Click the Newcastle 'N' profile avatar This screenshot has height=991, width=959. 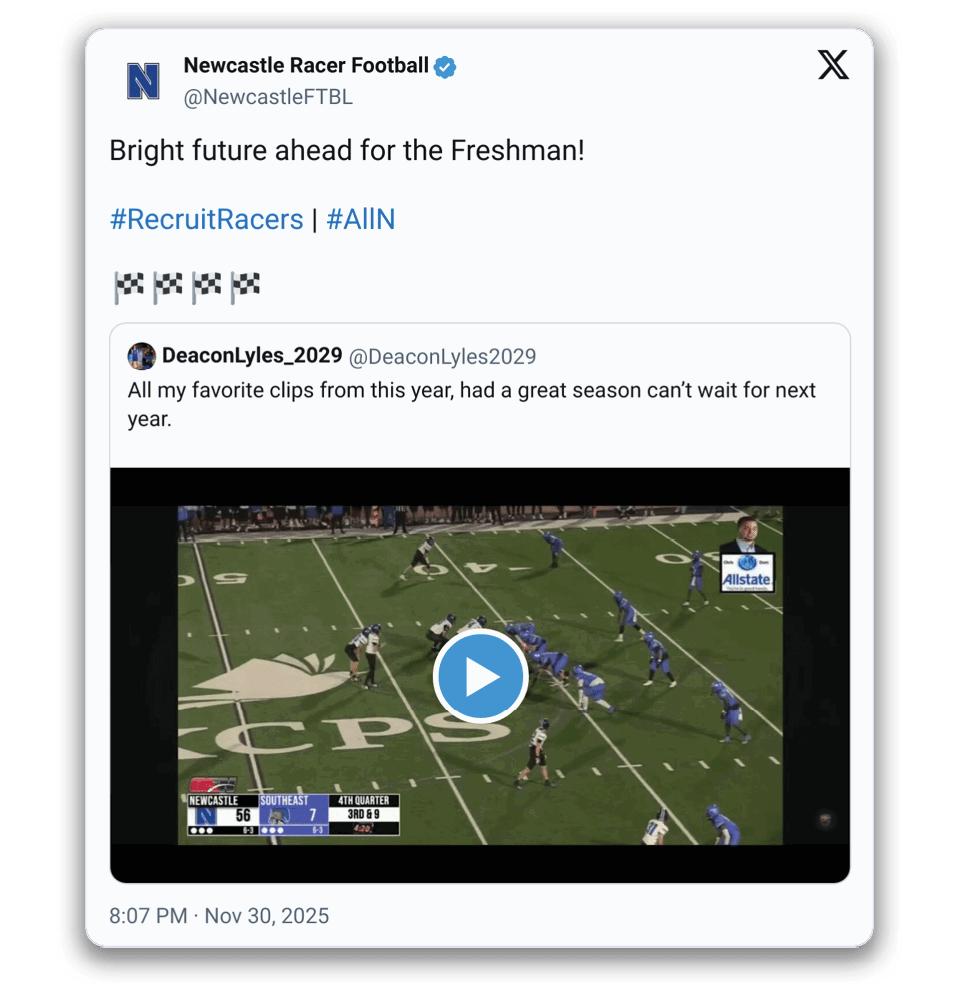(x=144, y=81)
